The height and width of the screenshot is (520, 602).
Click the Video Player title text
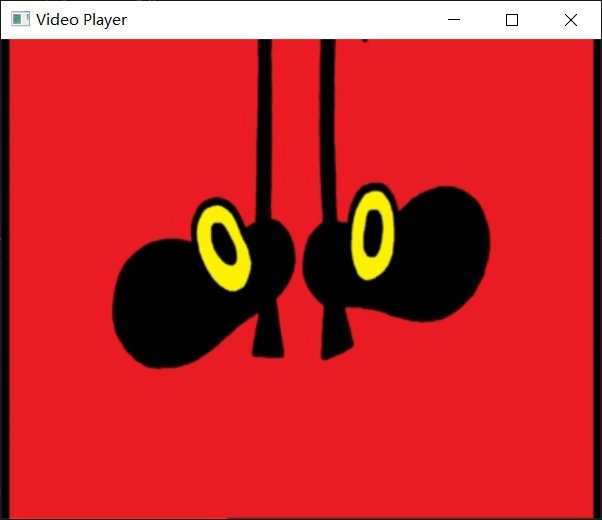coord(81,20)
